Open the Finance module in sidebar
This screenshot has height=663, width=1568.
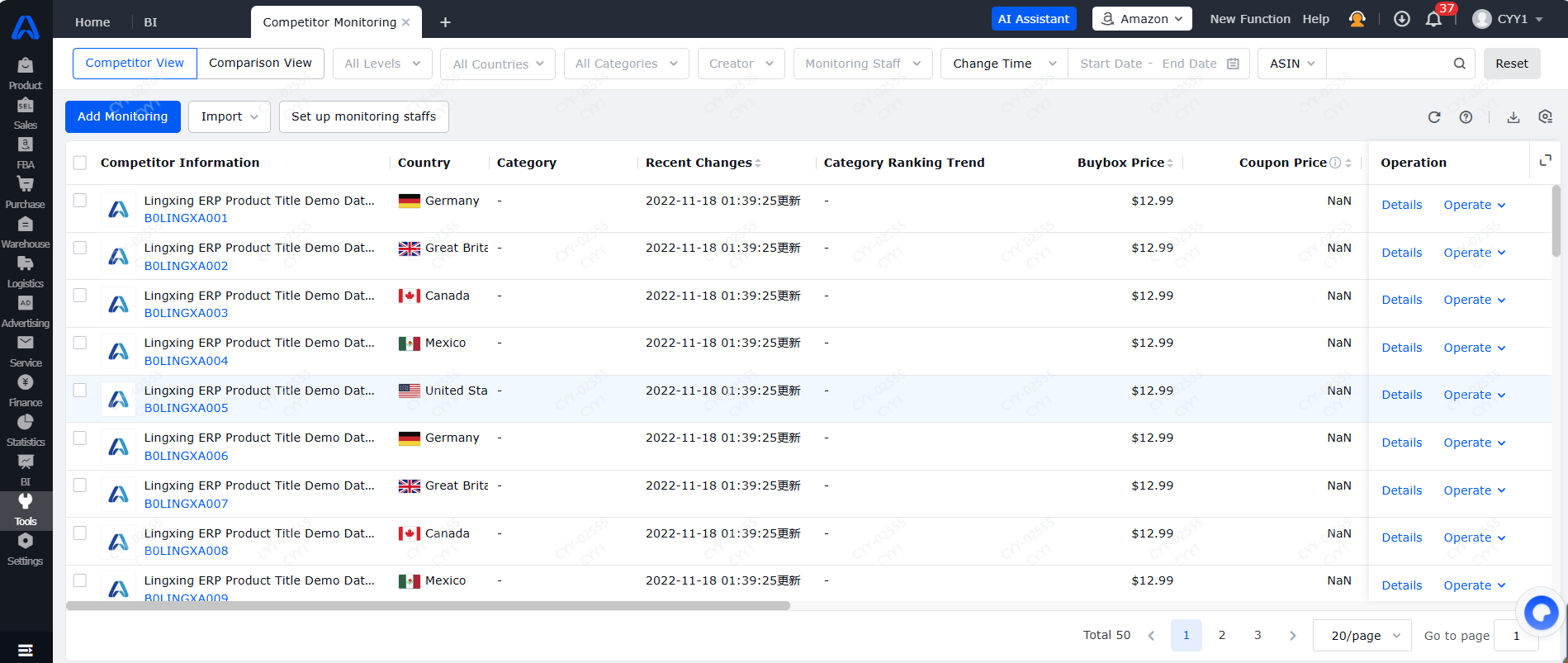(26, 391)
